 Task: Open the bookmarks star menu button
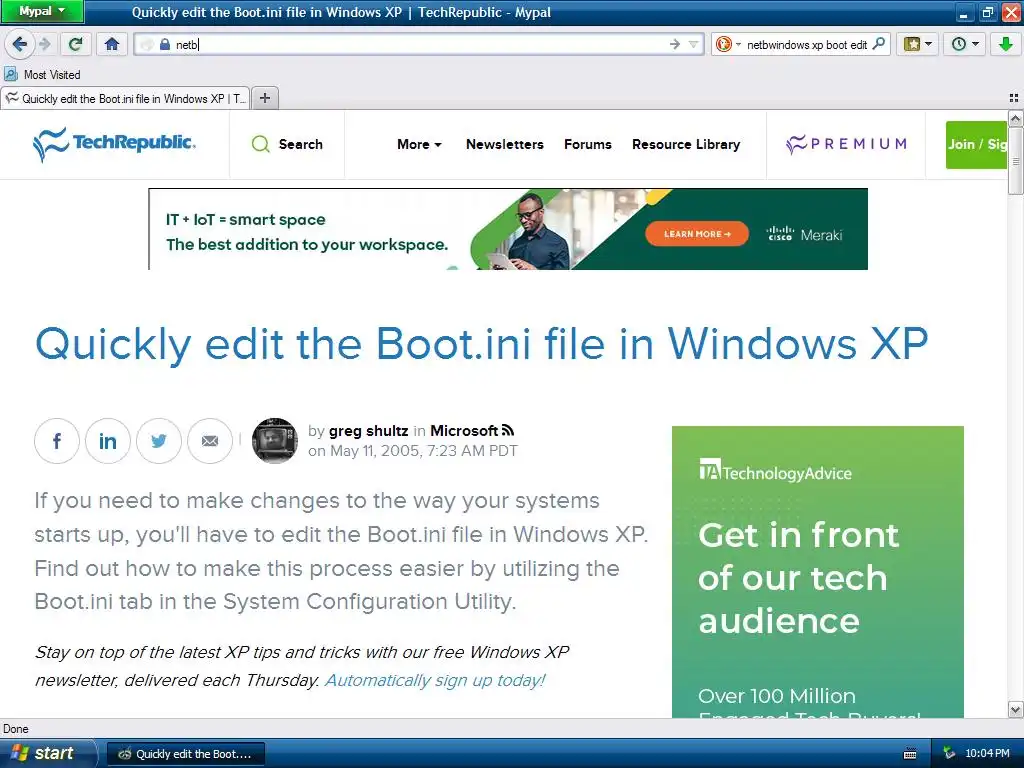917,44
